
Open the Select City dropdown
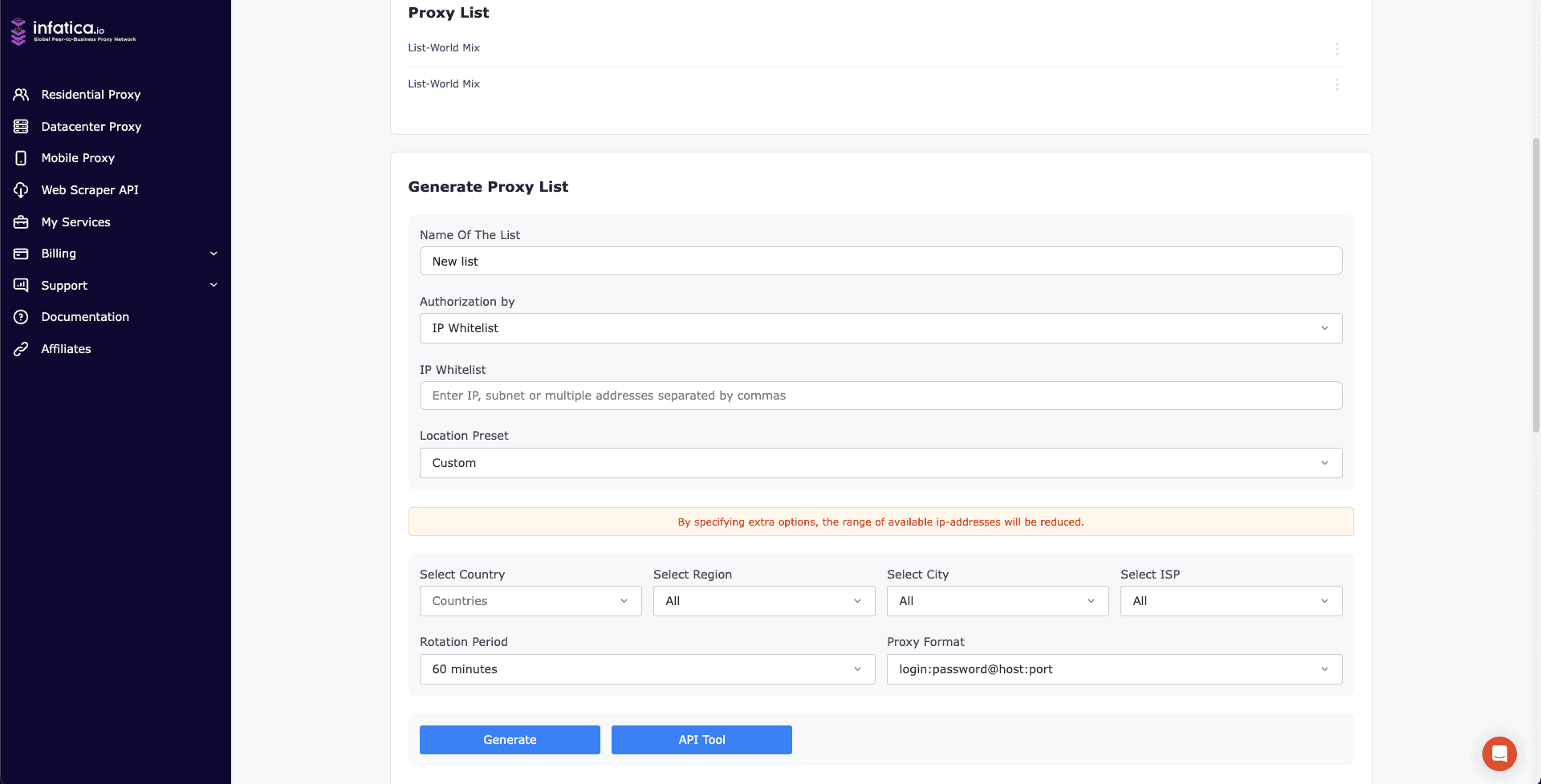pyautogui.click(x=998, y=601)
